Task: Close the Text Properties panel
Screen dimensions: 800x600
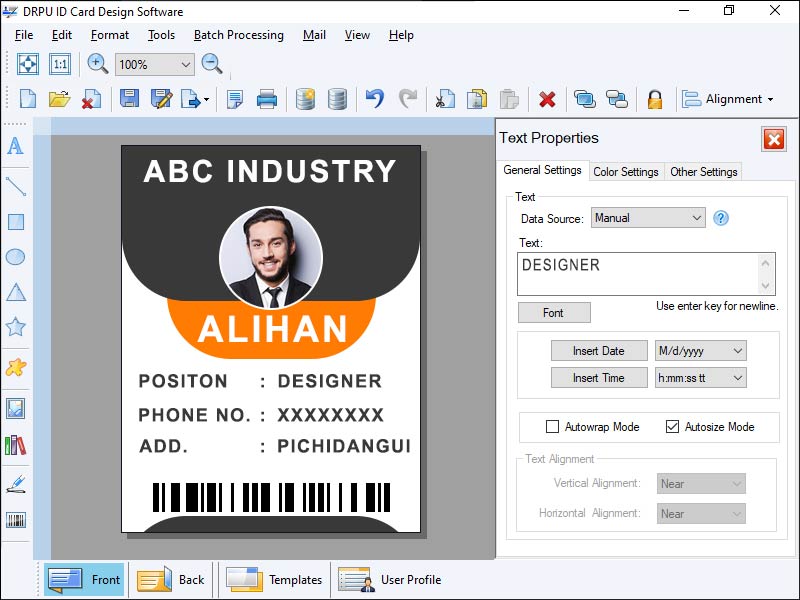Action: [x=774, y=139]
